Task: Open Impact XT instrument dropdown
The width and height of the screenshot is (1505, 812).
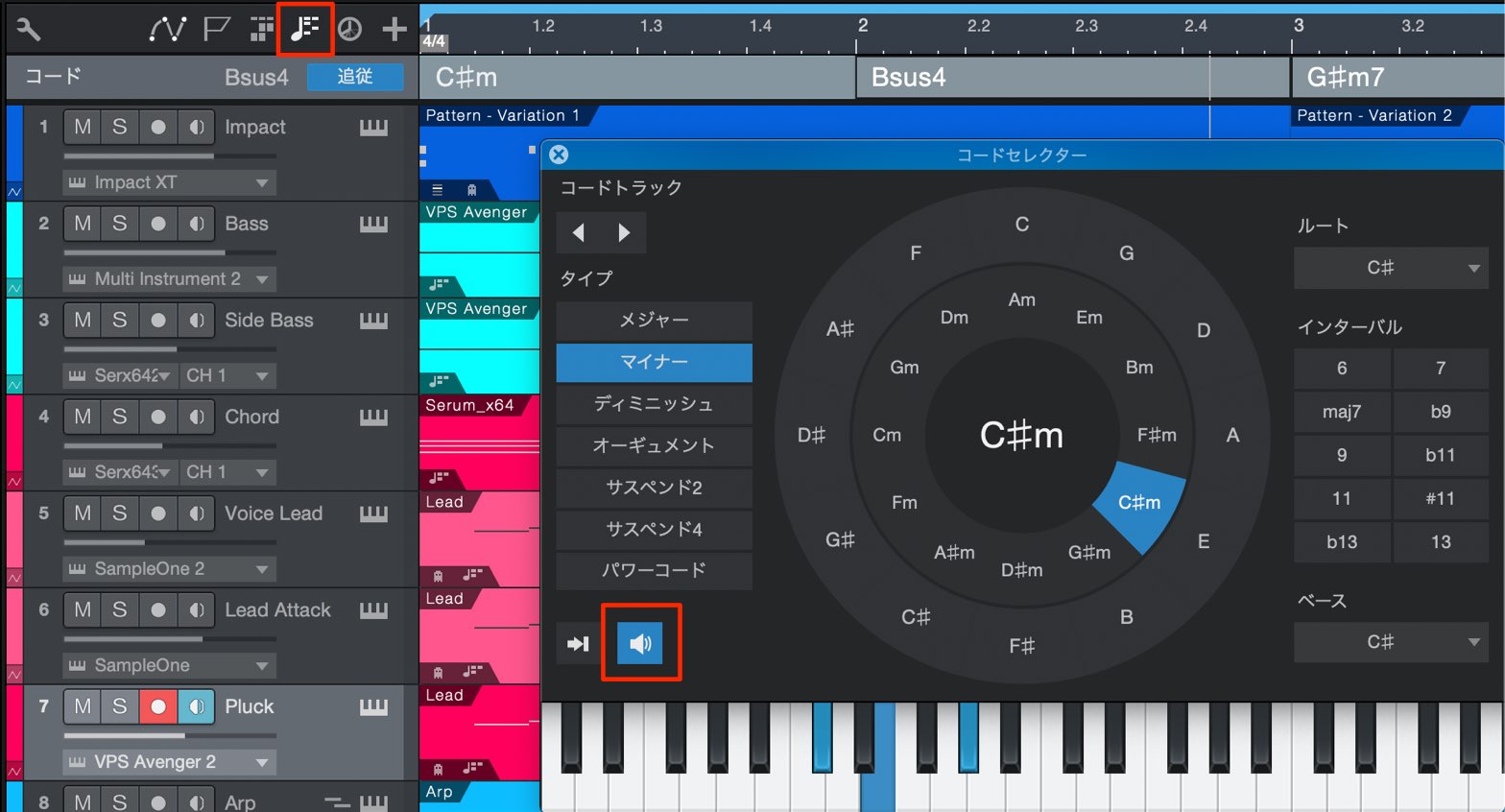Action: coord(170,182)
